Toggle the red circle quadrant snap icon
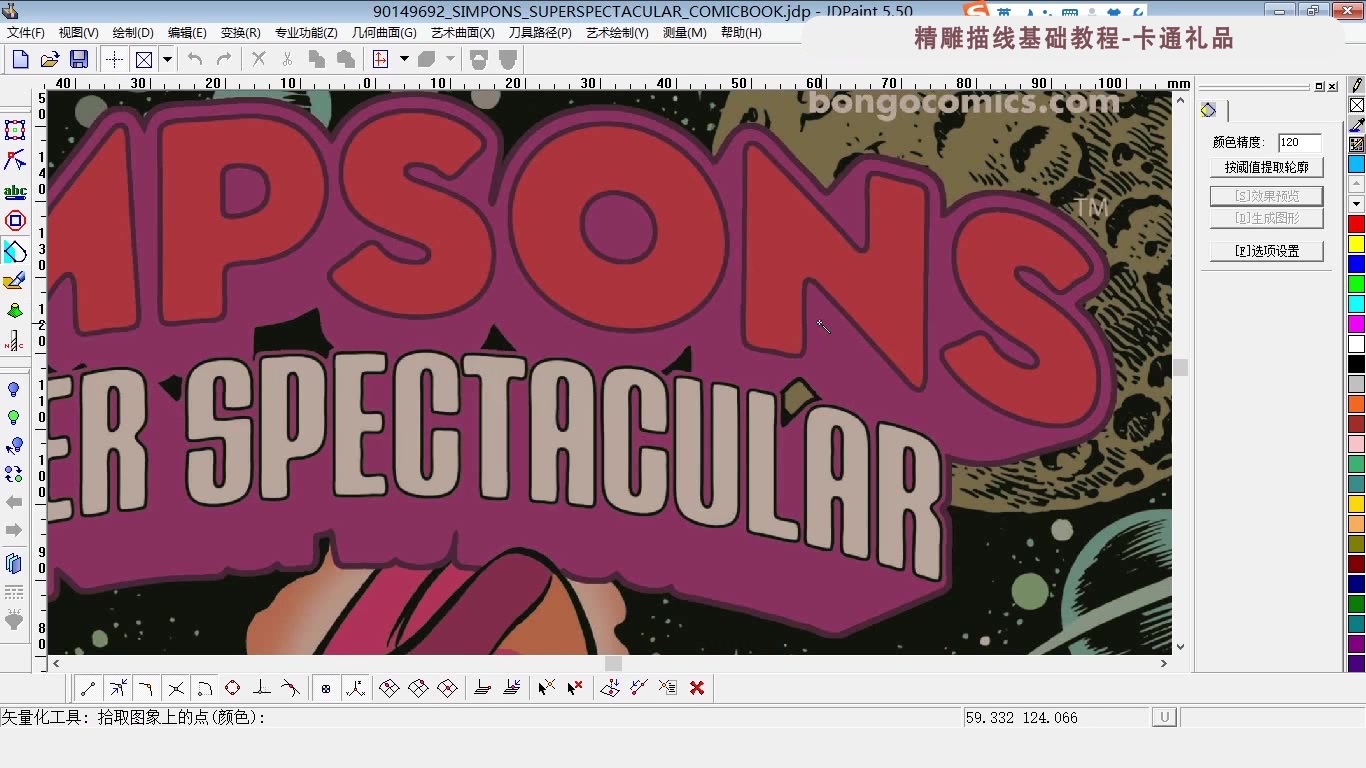The height and width of the screenshot is (768, 1366). tap(233, 688)
